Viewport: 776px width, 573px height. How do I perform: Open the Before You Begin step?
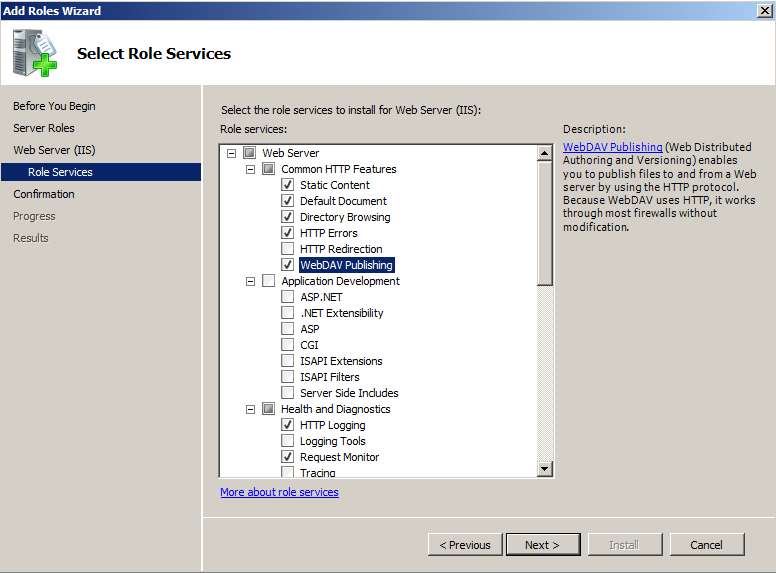click(x=54, y=106)
